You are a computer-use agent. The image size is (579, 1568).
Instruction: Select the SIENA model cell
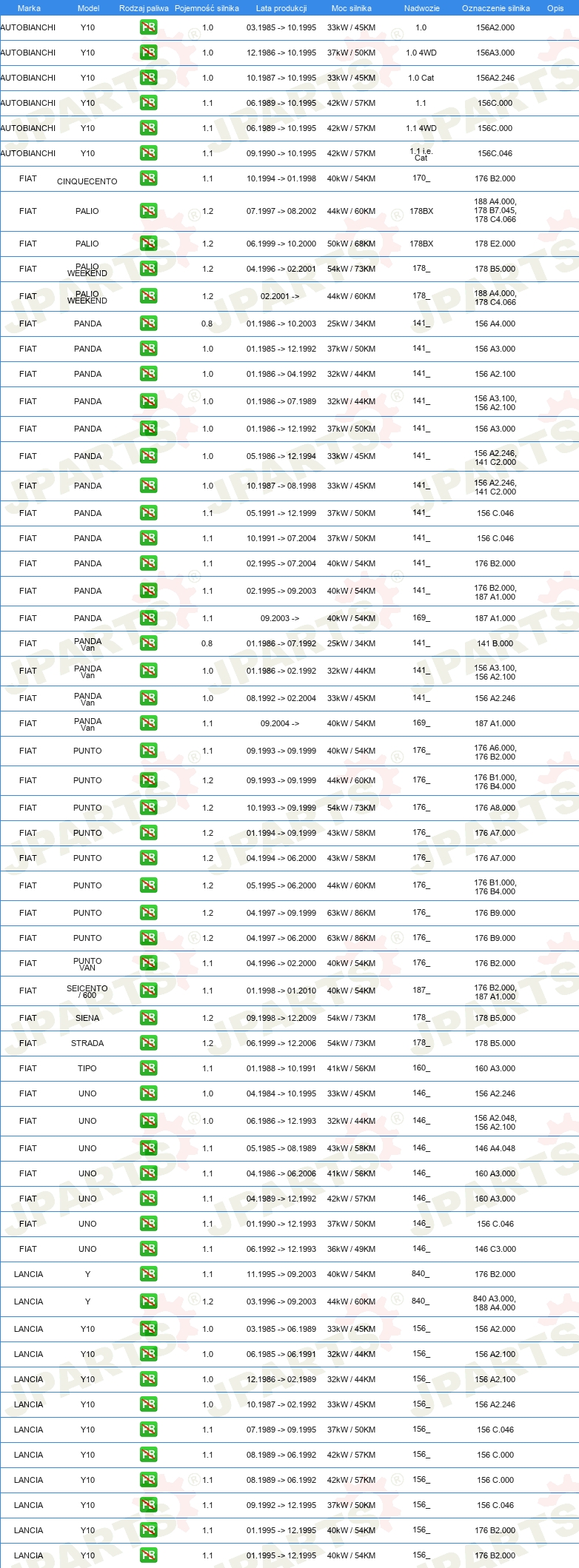[87, 1018]
